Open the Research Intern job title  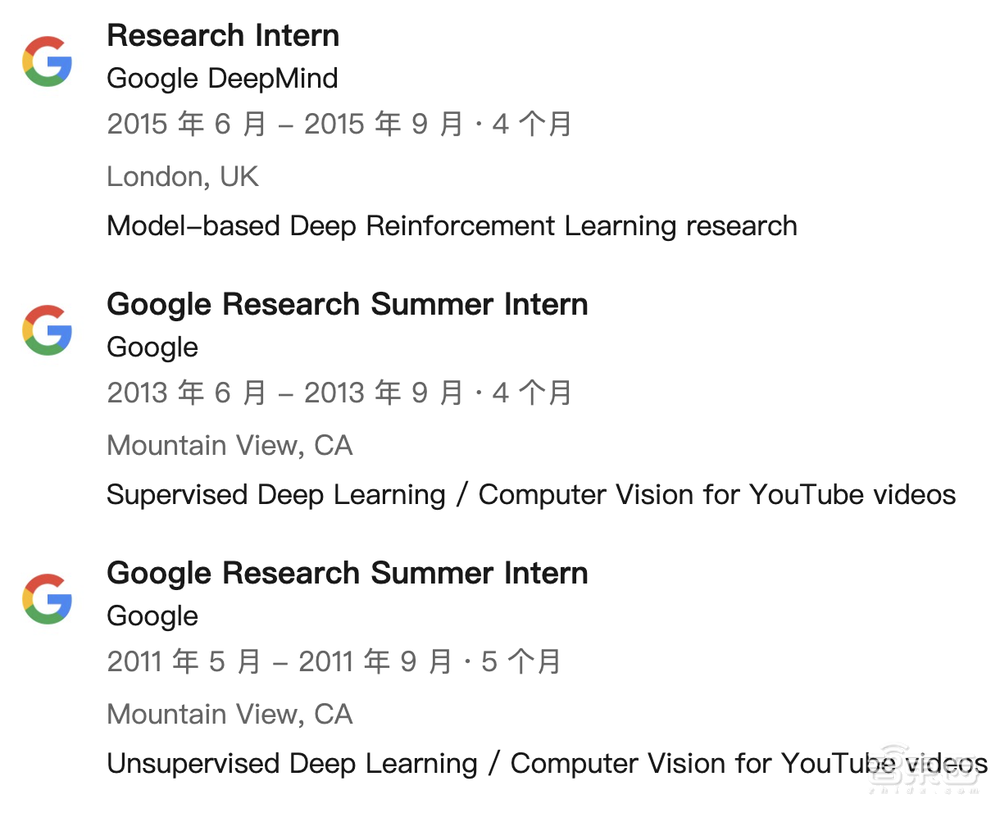[223, 35]
